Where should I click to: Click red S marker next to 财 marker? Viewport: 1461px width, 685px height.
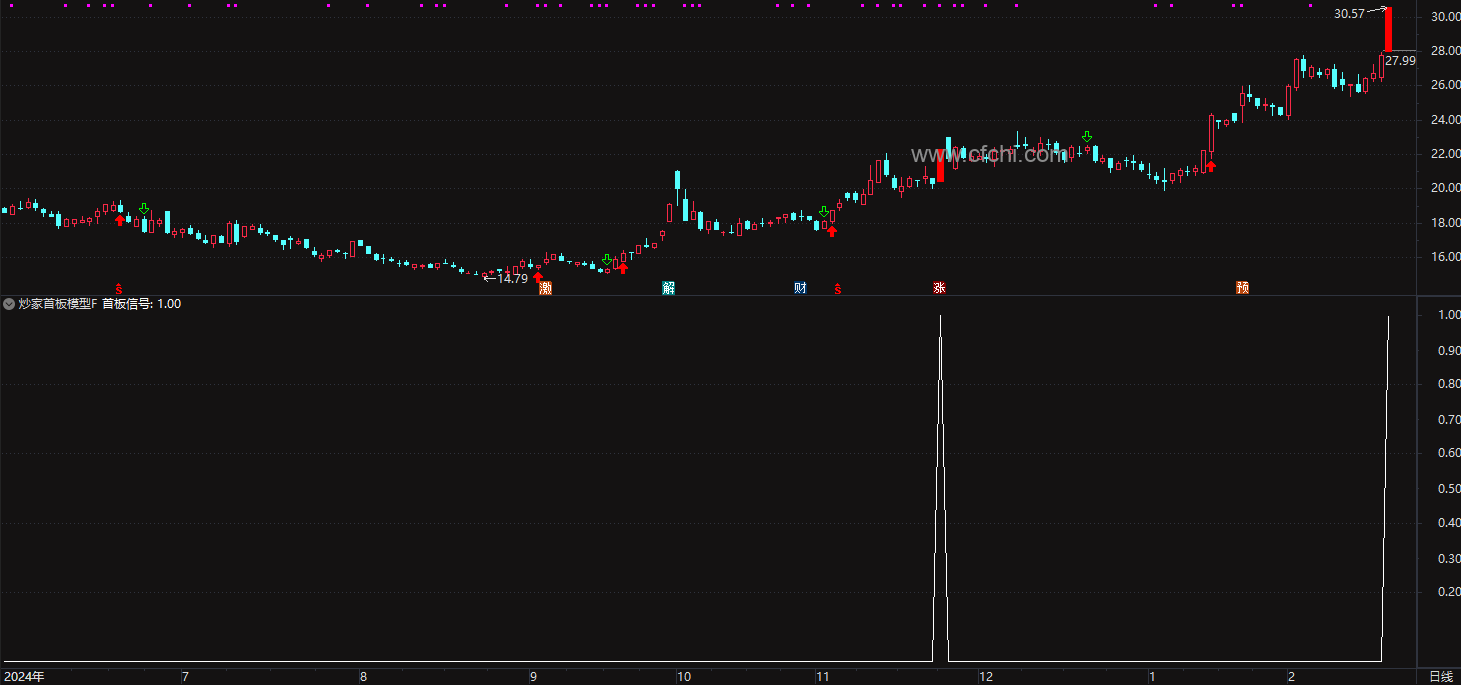(x=838, y=289)
